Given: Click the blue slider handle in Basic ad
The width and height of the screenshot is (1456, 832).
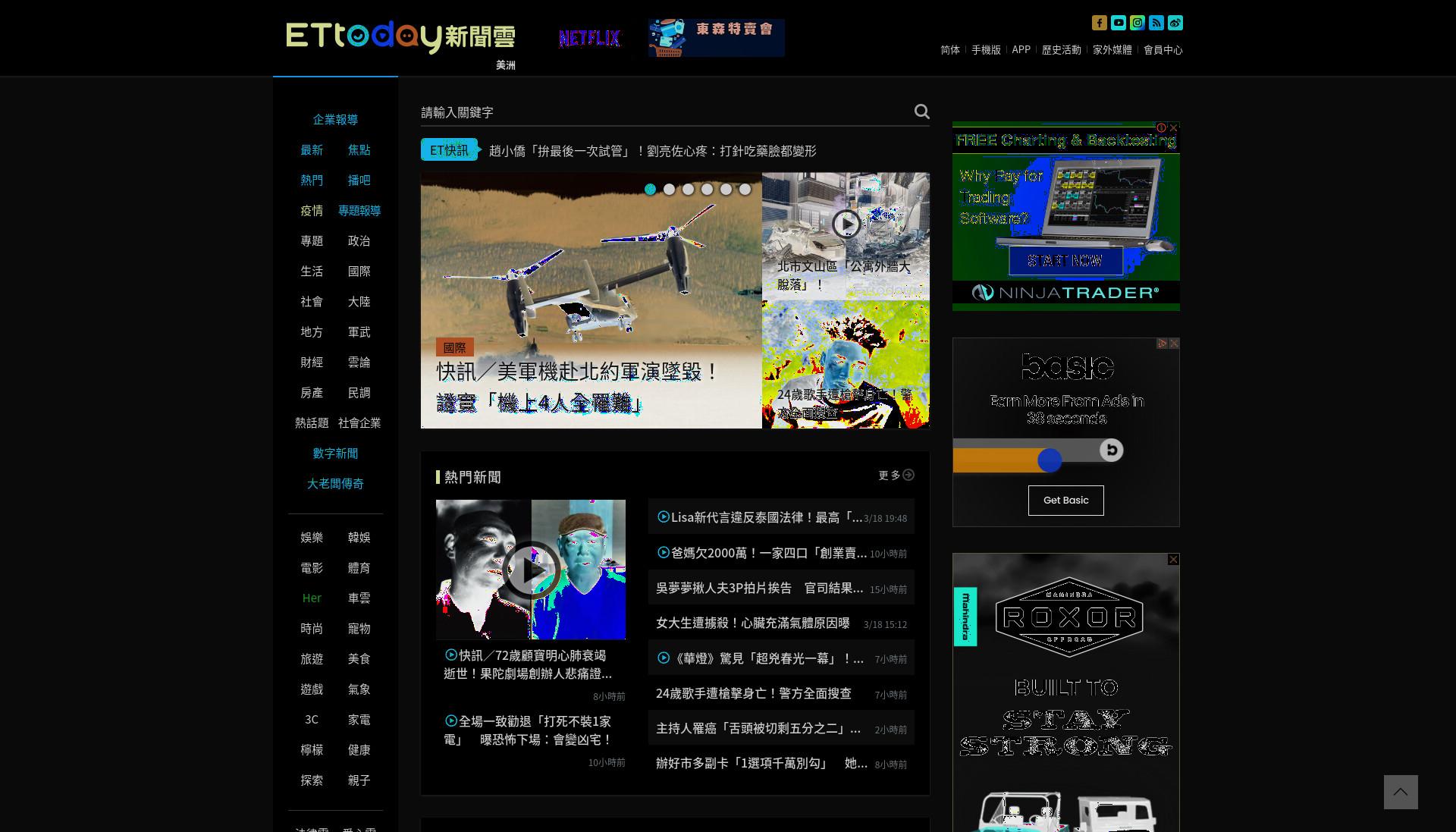Looking at the screenshot, I should pyautogui.click(x=1050, y=460).
